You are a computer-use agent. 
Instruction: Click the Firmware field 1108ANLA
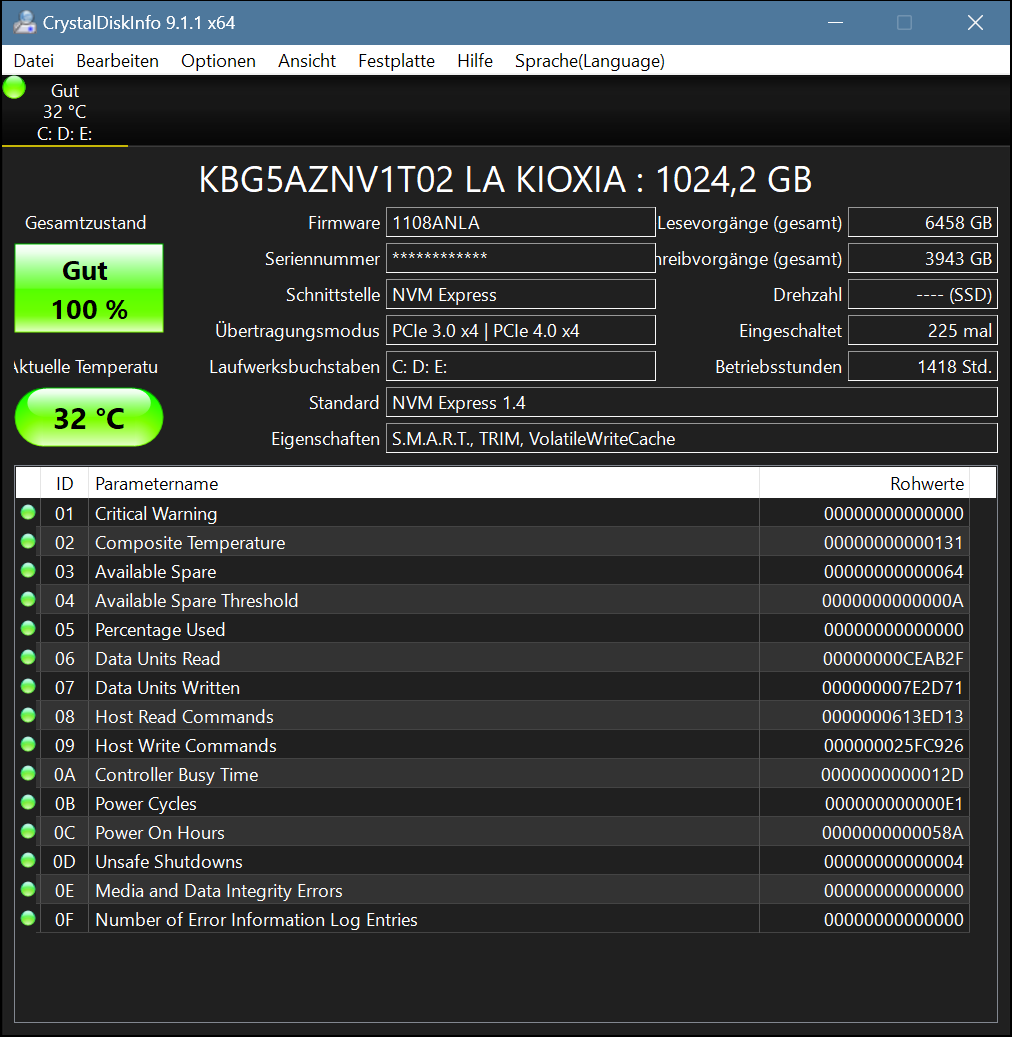521,223
